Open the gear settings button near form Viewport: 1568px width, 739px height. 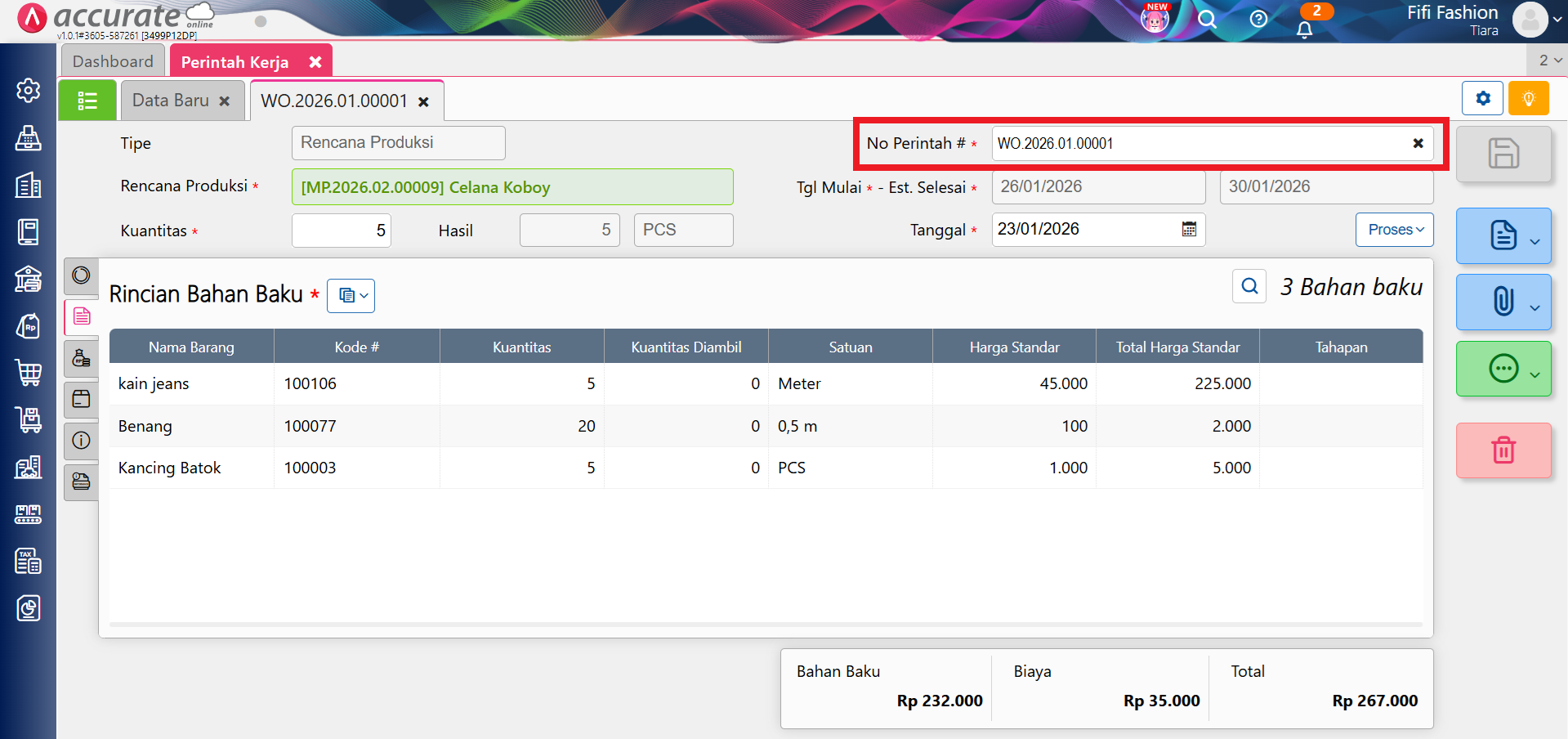click(1482, 99)
